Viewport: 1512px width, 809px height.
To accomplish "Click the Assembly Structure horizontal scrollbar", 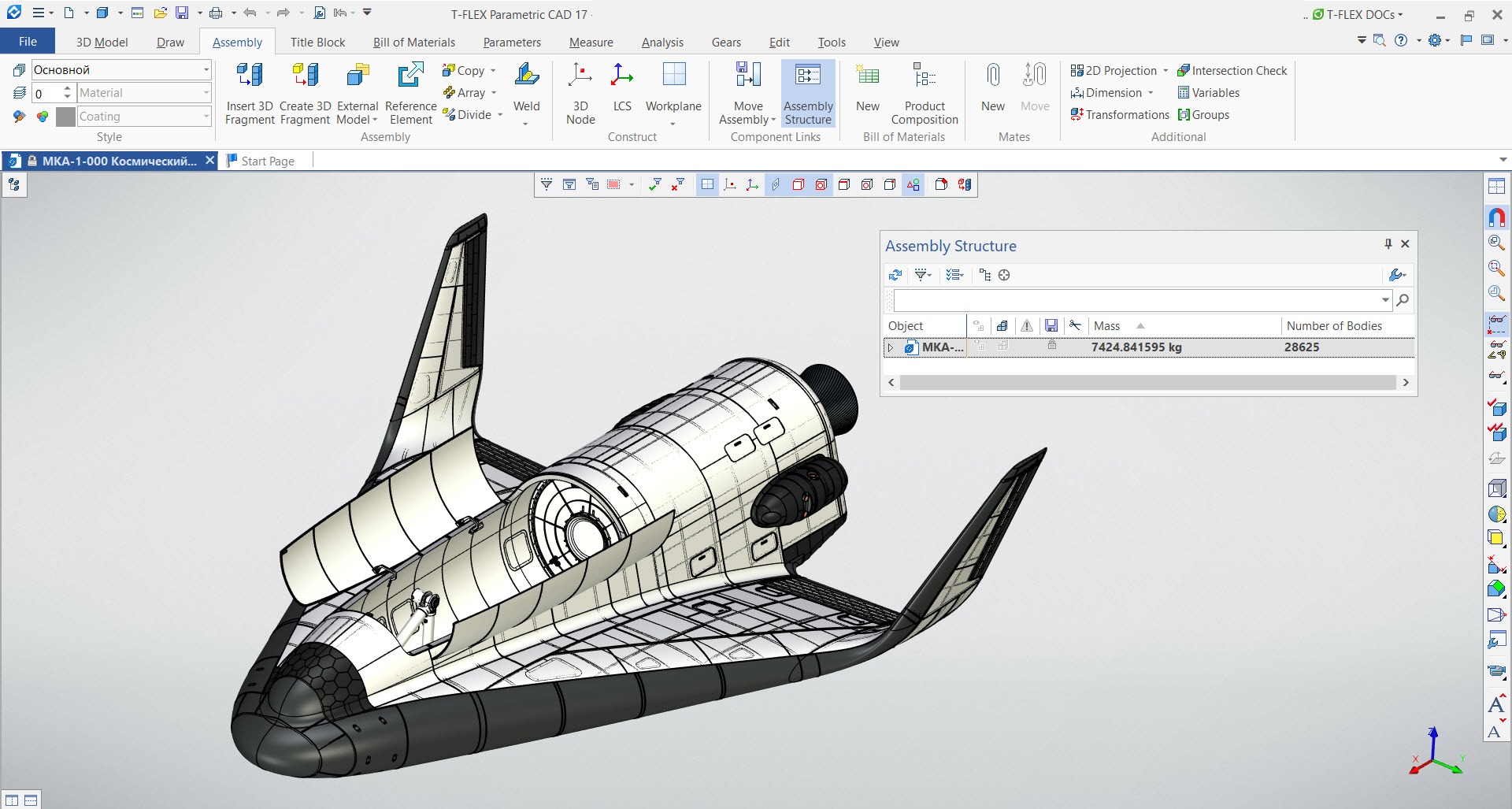I will coord(1147,383).
